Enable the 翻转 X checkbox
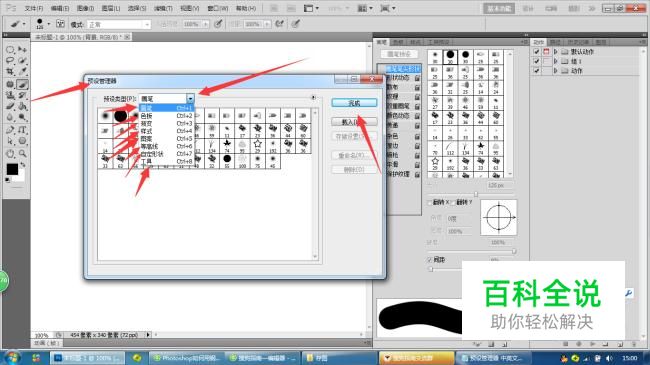Image resolution: width=650 pixels, height=365 pixels. (430, 202)
